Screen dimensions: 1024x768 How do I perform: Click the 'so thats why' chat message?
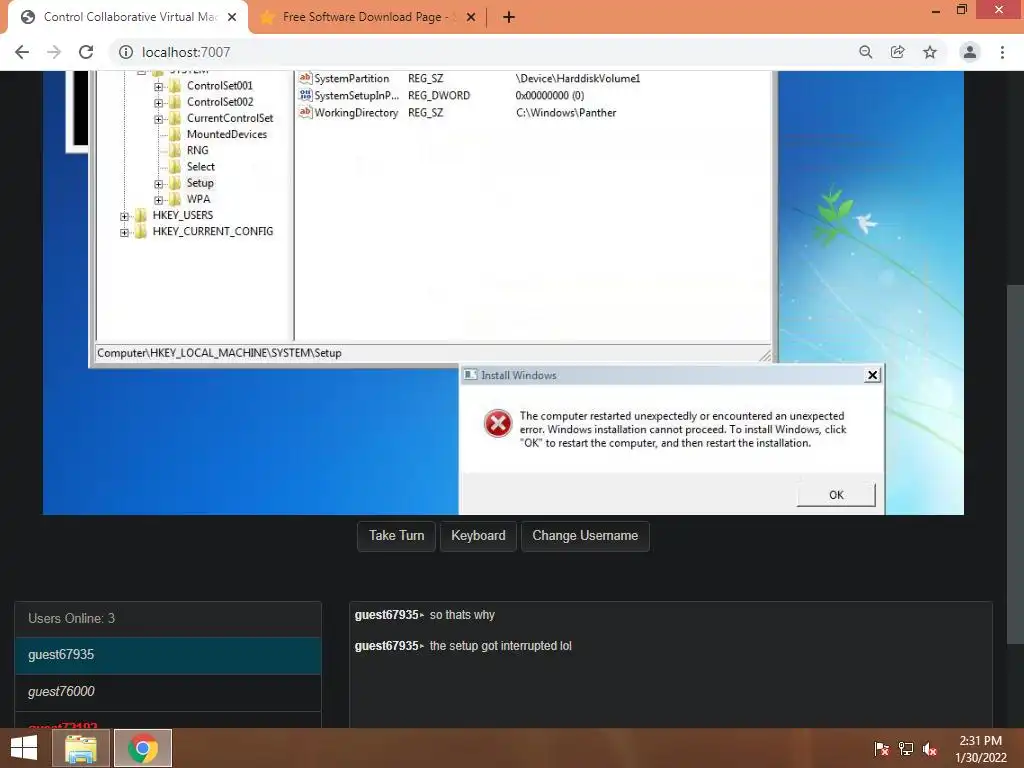coord(462,615)
